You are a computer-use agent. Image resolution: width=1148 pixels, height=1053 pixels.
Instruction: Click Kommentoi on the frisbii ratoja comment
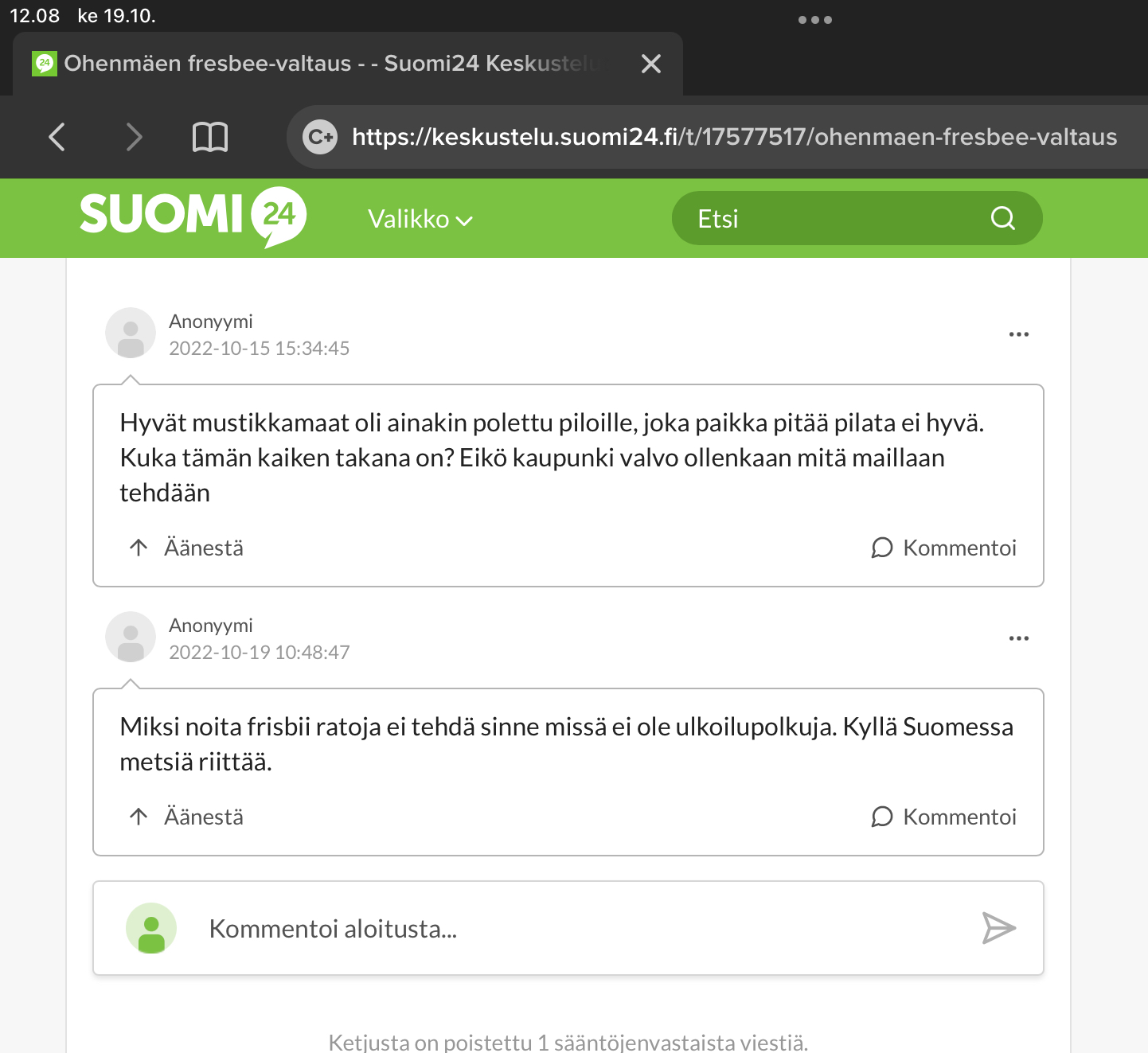pyautogui.click(x=944, y=817)
